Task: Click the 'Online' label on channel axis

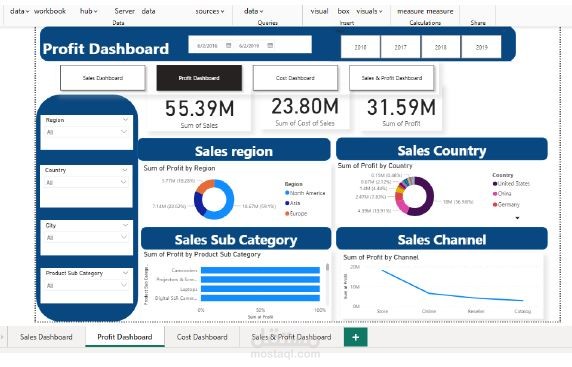Action: 429,311
